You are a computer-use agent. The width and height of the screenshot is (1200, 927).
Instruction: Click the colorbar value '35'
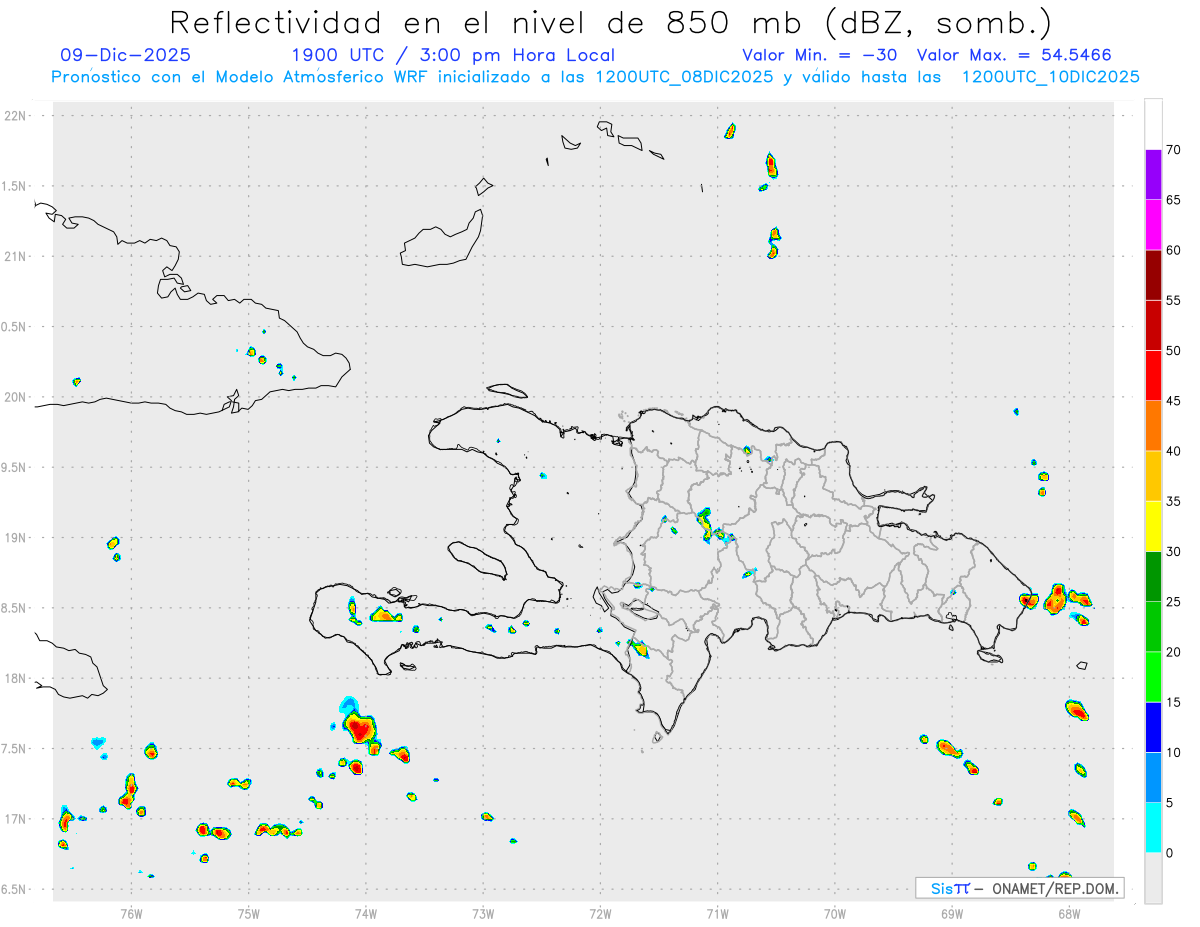click(x=1174, y=502)
